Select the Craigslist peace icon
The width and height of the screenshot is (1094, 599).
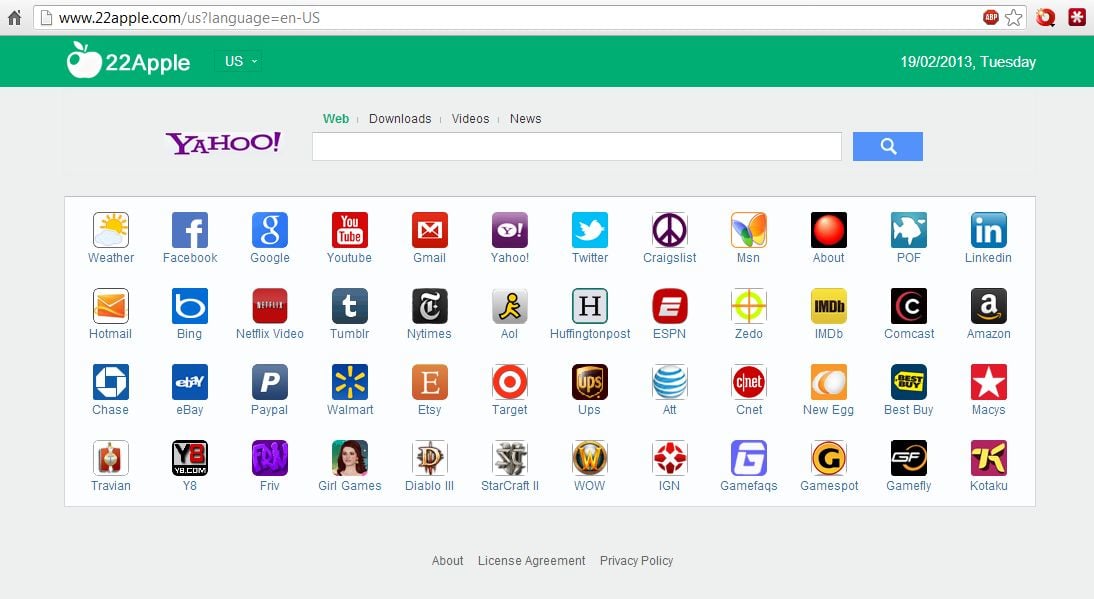pyautogui.click(x=669, y=230)
